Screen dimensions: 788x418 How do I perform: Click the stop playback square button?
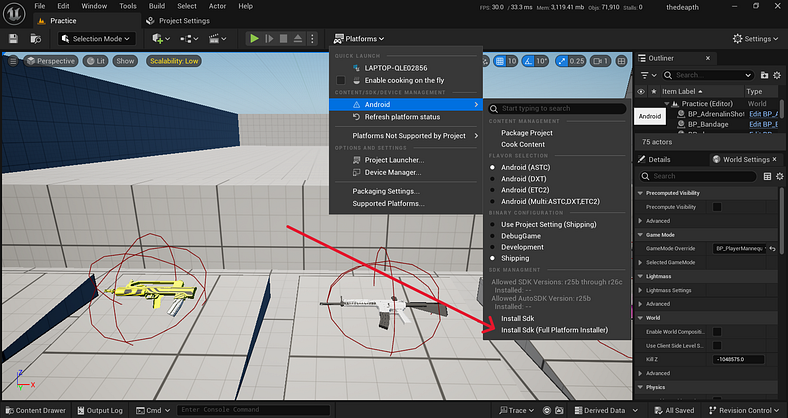click(x=283, y=39)
